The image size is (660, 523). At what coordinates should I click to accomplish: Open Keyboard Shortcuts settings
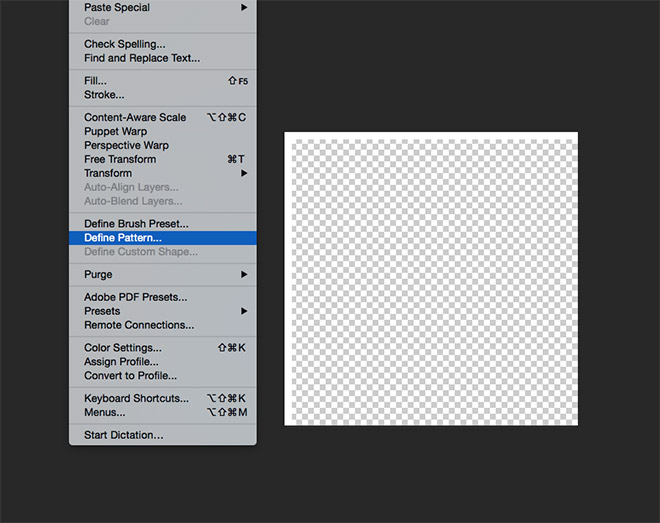136,398
